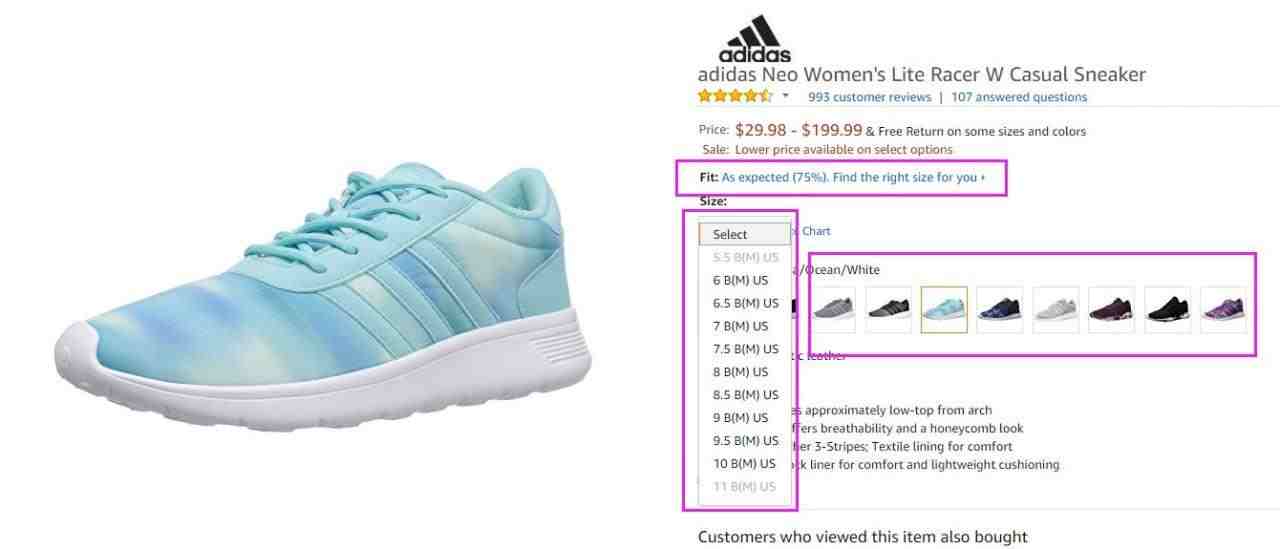Pick size 8.5 B(M) US option
1280x549 pixels.
[745, 395]
